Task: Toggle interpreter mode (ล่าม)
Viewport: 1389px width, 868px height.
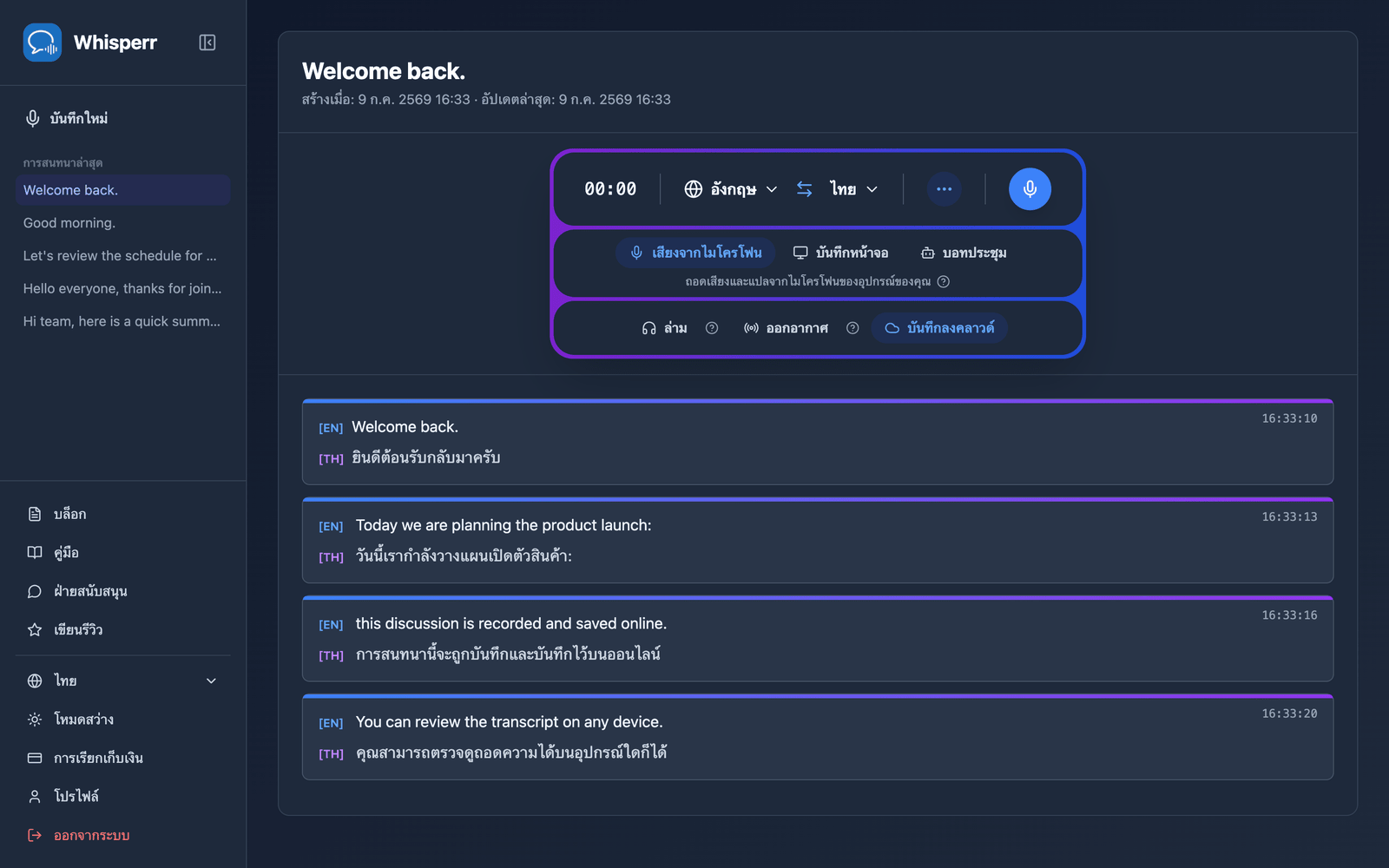Action: [x=664, y=328]
